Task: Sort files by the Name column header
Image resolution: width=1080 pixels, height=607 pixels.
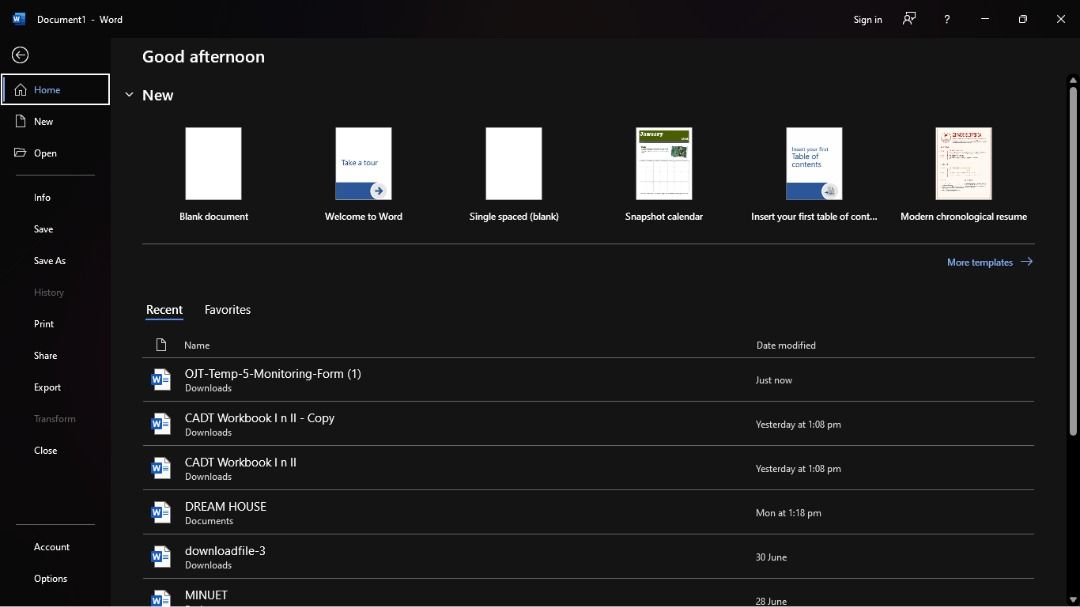Action: point(197,345)
